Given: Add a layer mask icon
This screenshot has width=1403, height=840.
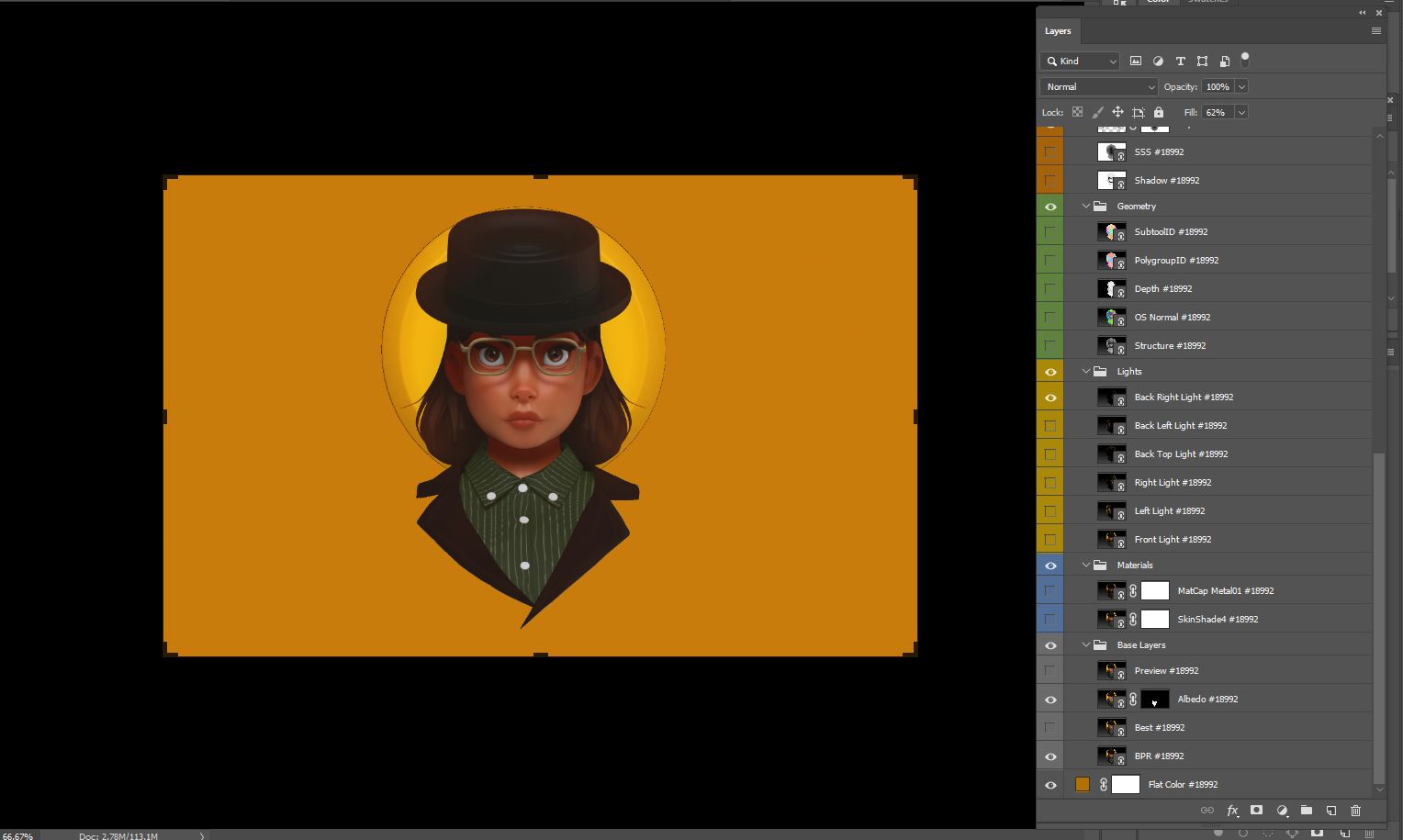Looking at the screenshot, I should coord(1256,811).
